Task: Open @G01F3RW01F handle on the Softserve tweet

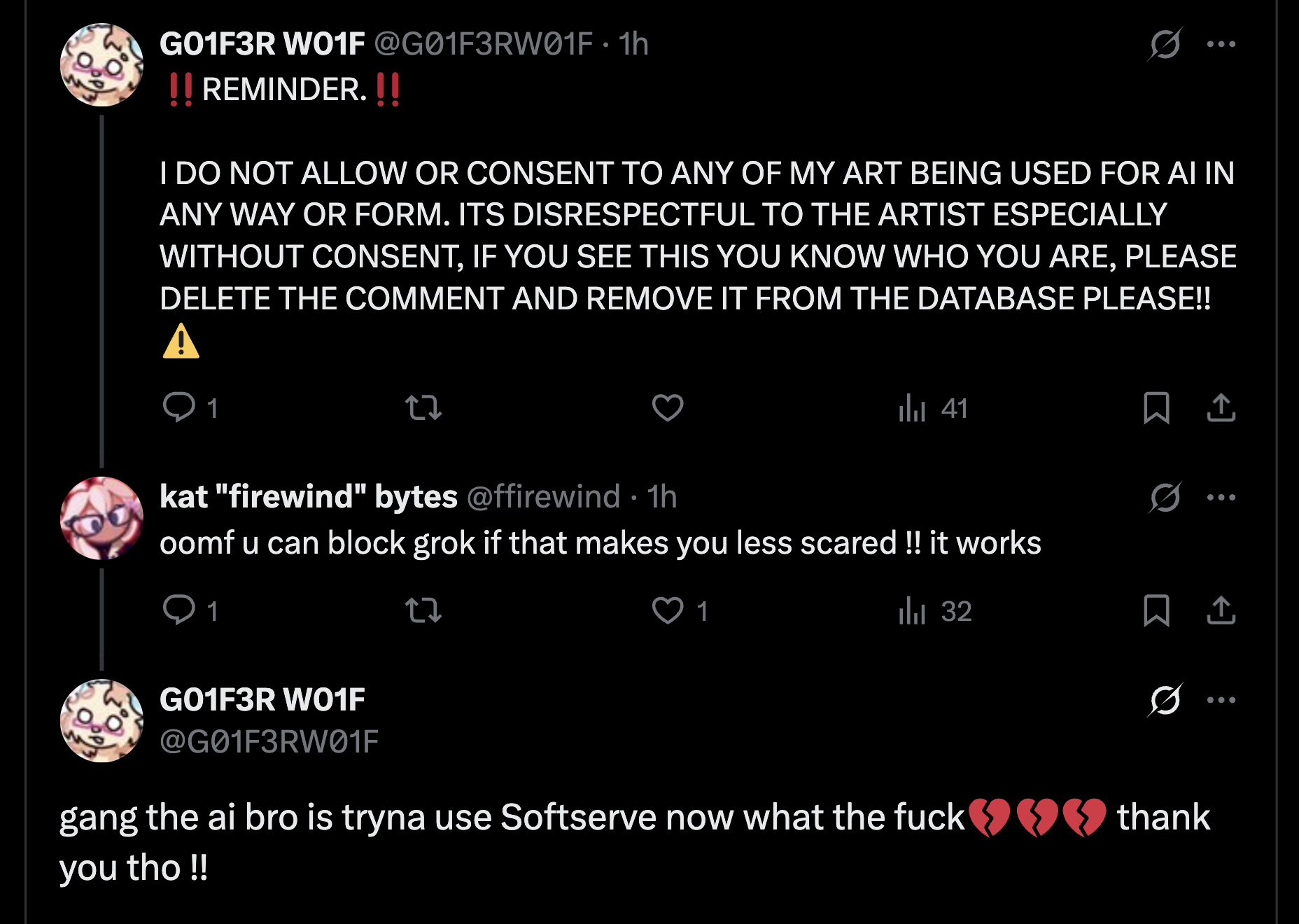Action: (x=269, y=741)
